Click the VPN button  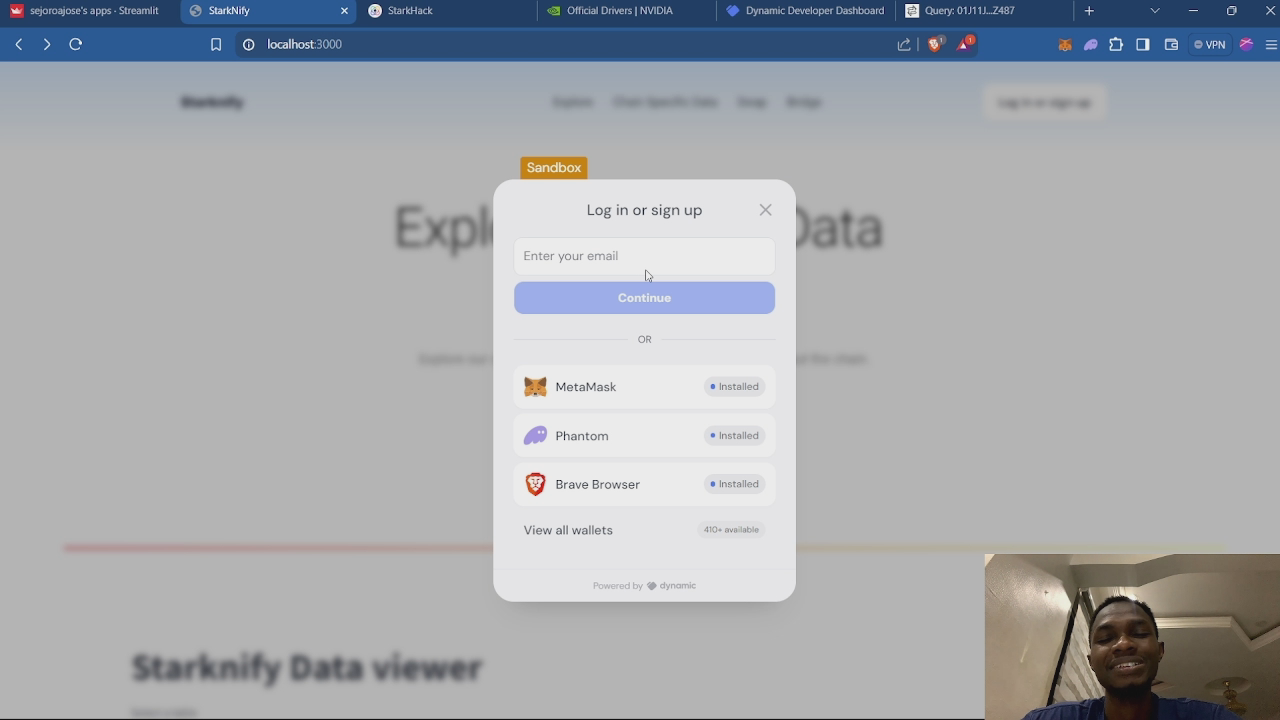(1210, 45)
